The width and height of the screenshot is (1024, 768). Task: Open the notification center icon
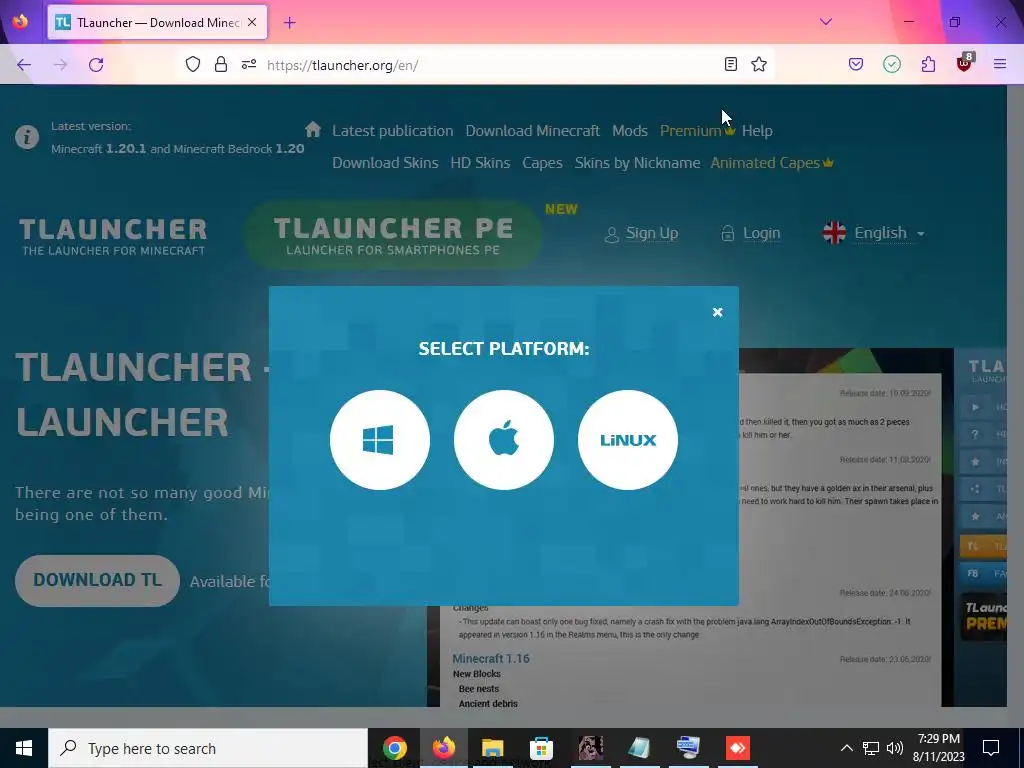tap(991, 748)
